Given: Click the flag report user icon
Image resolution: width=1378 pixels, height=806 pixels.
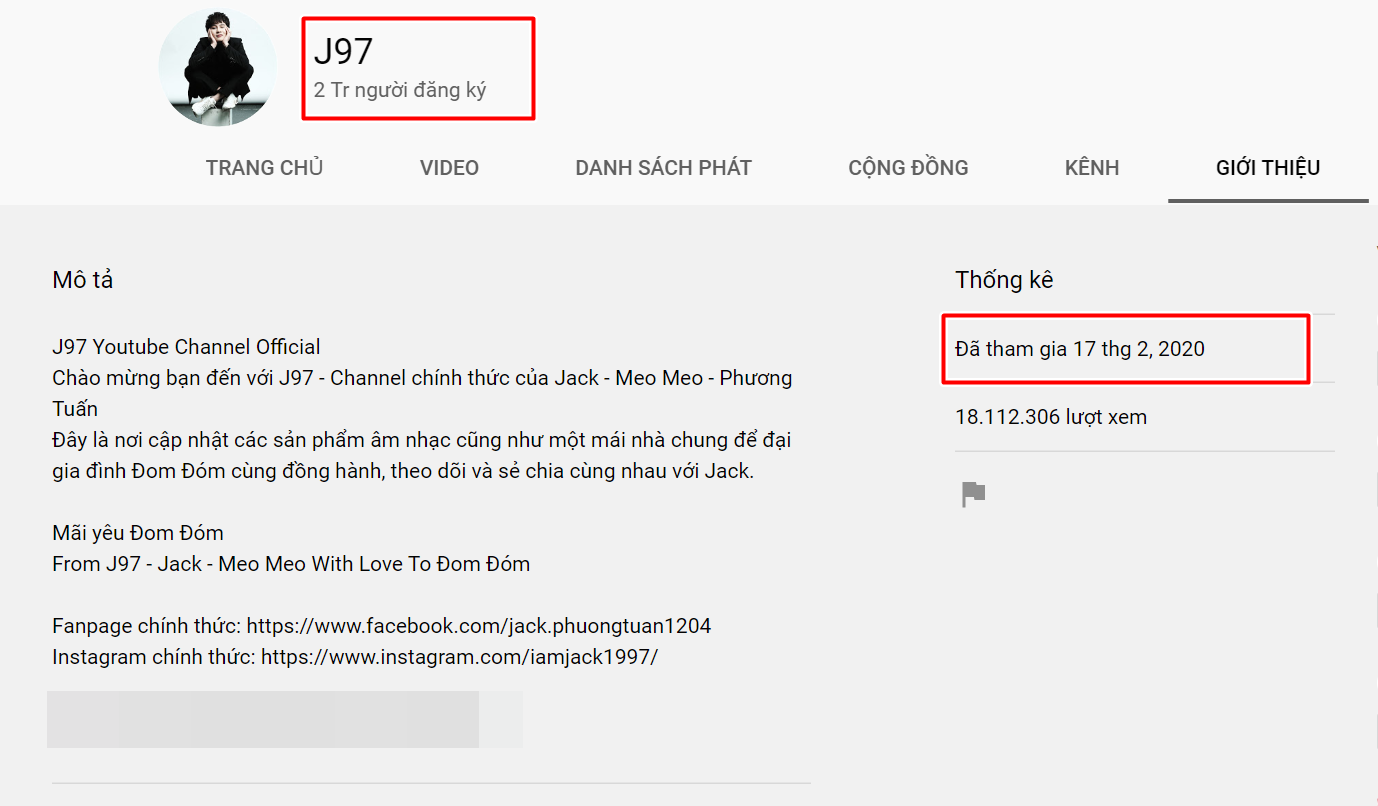Looking at the screenshot, I should pos(973,494).
